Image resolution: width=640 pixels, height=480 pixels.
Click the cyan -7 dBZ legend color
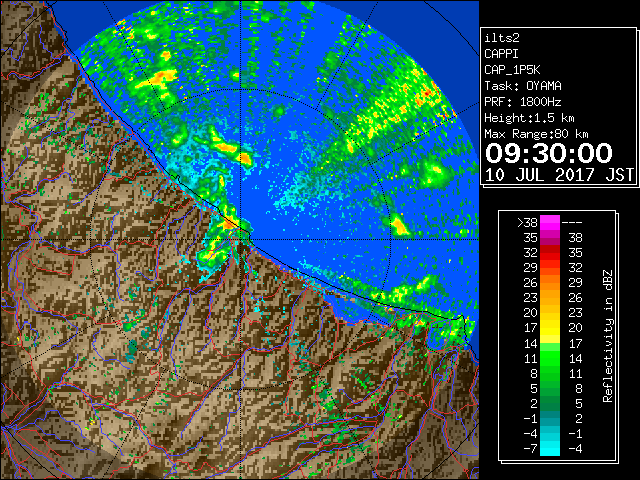(550, 448)
